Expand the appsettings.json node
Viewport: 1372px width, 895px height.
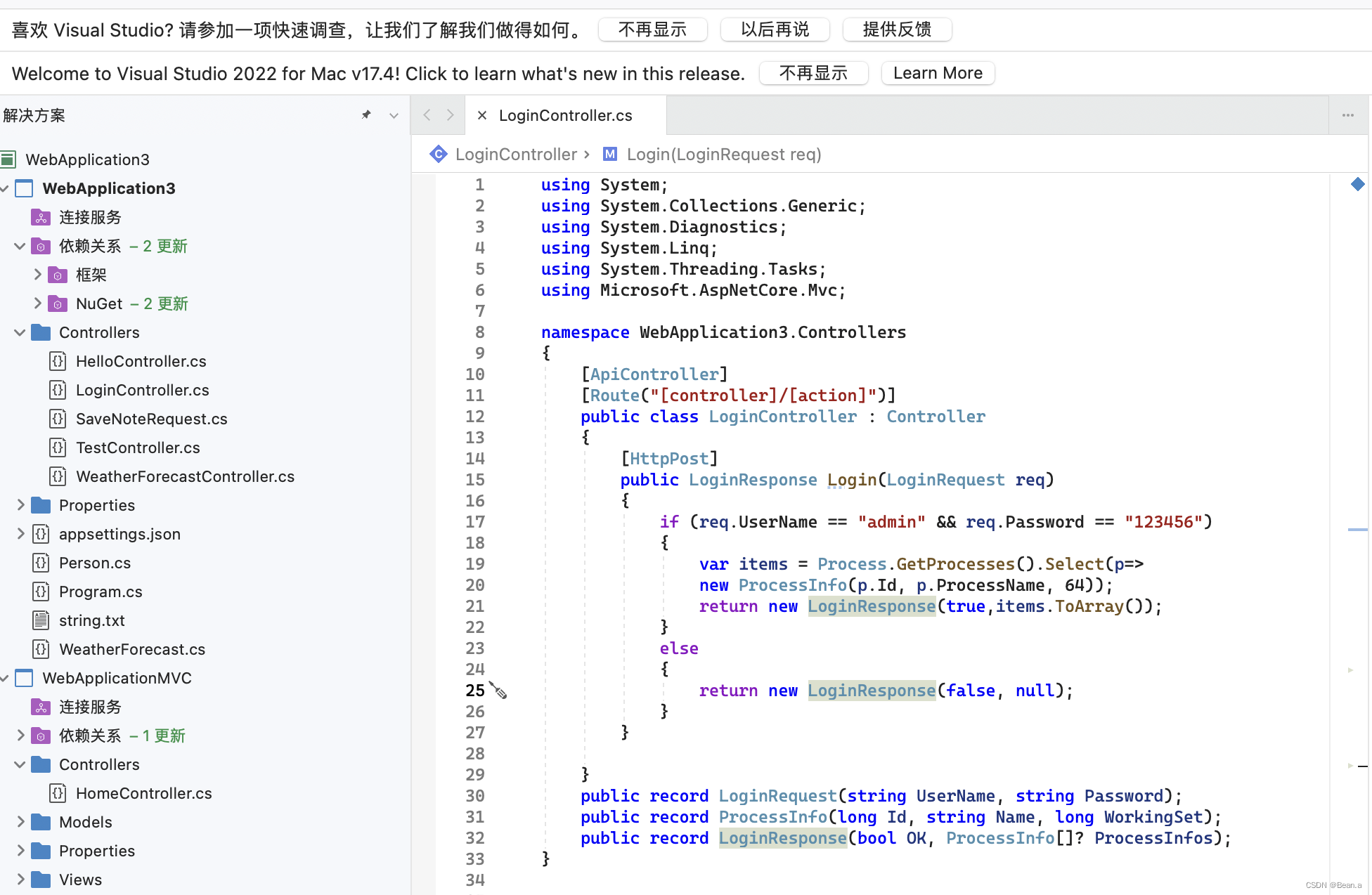coord(20,534)
